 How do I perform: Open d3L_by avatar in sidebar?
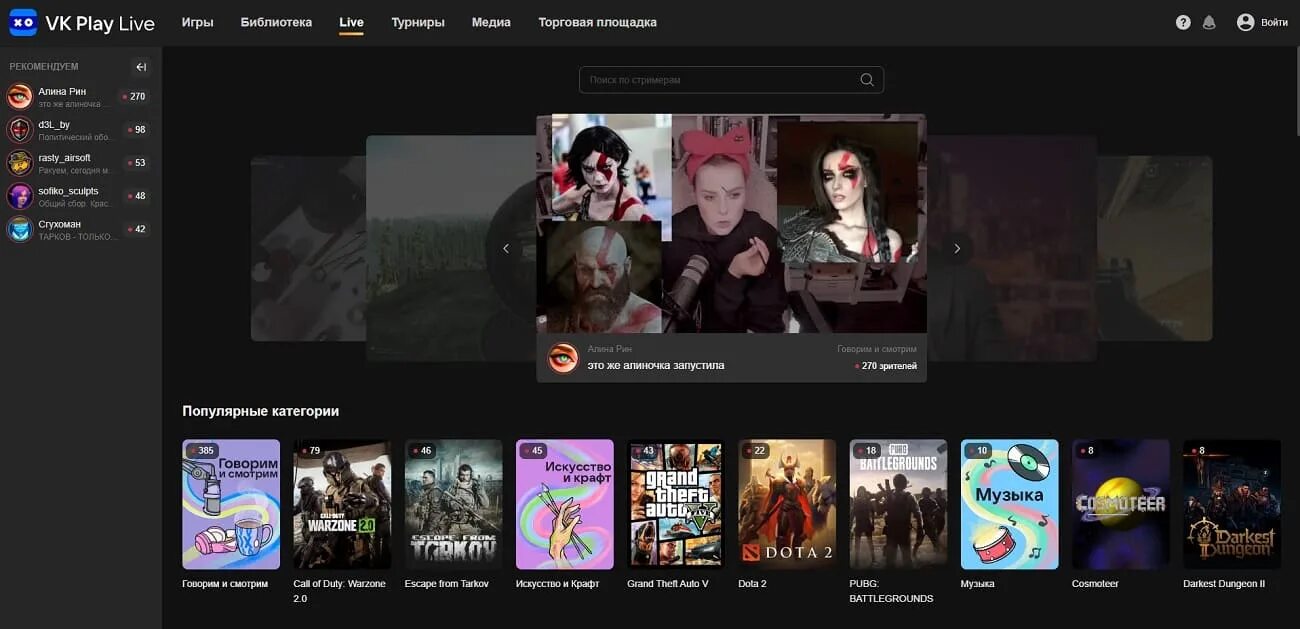pos(20,130)
